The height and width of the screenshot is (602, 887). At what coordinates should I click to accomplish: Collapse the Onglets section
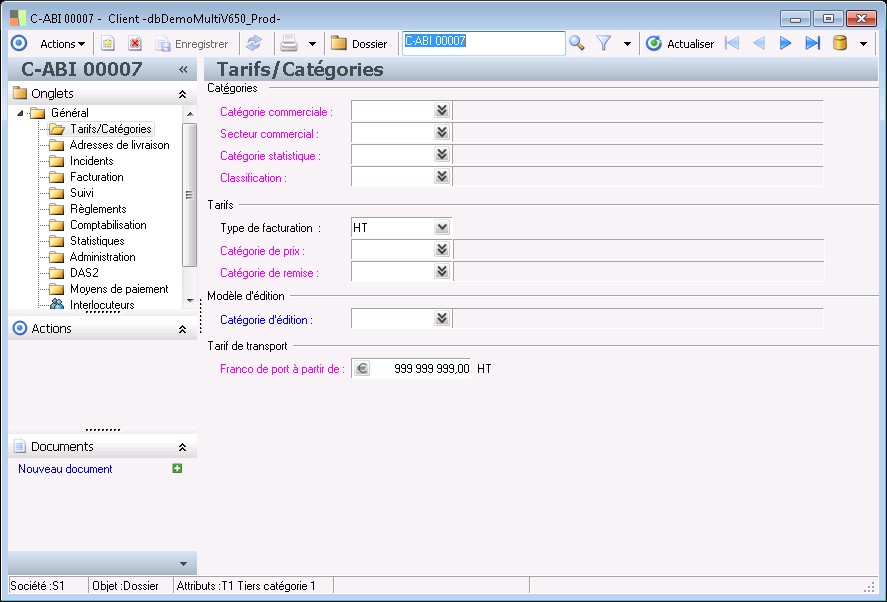click(x=182, y=94)
